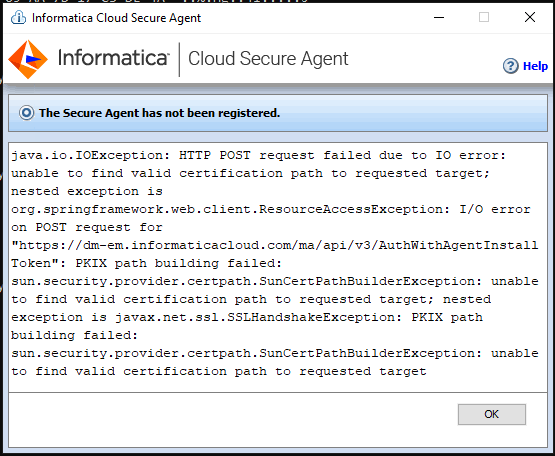Click the circular status icon beside registration message
The image size is (555, 456).
point(27,113)
